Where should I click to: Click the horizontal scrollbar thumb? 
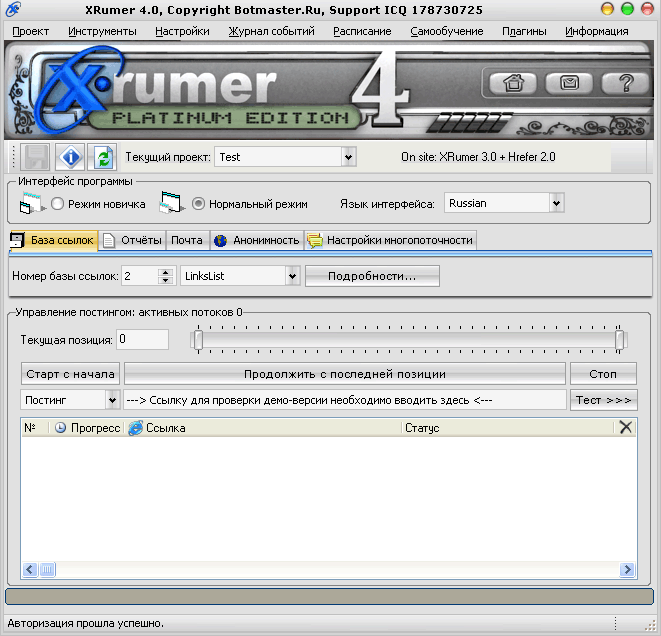pos(47,570)
